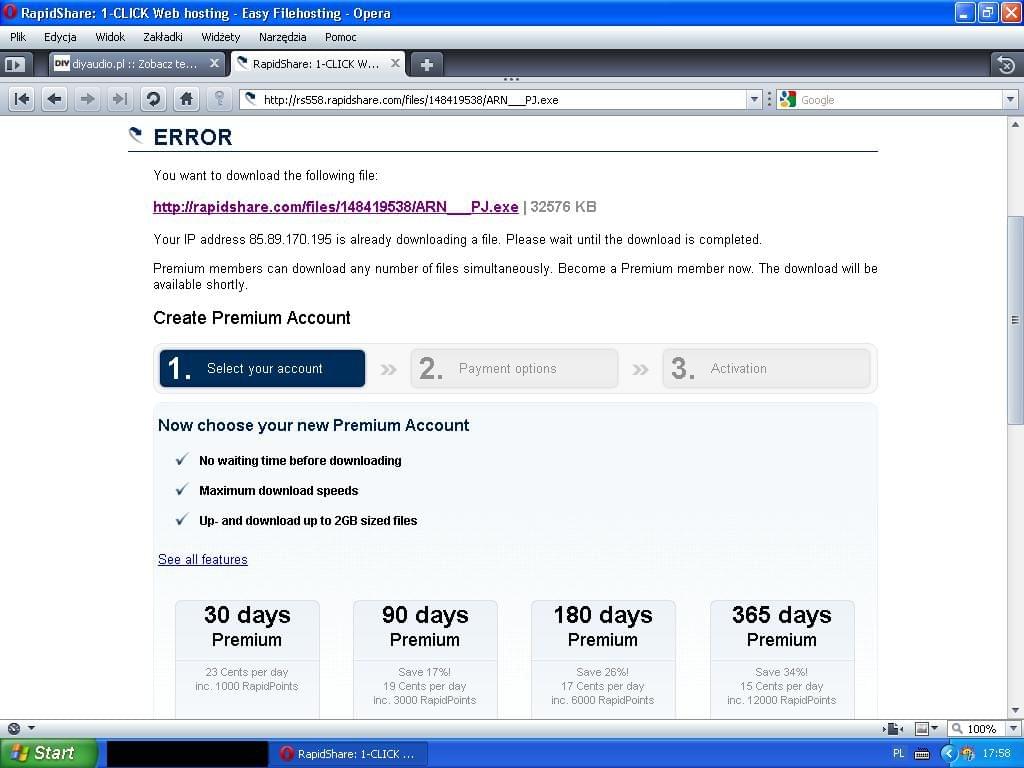
Task: Click the RapidShare favicon in address bar
Action: tap(249, 99)
